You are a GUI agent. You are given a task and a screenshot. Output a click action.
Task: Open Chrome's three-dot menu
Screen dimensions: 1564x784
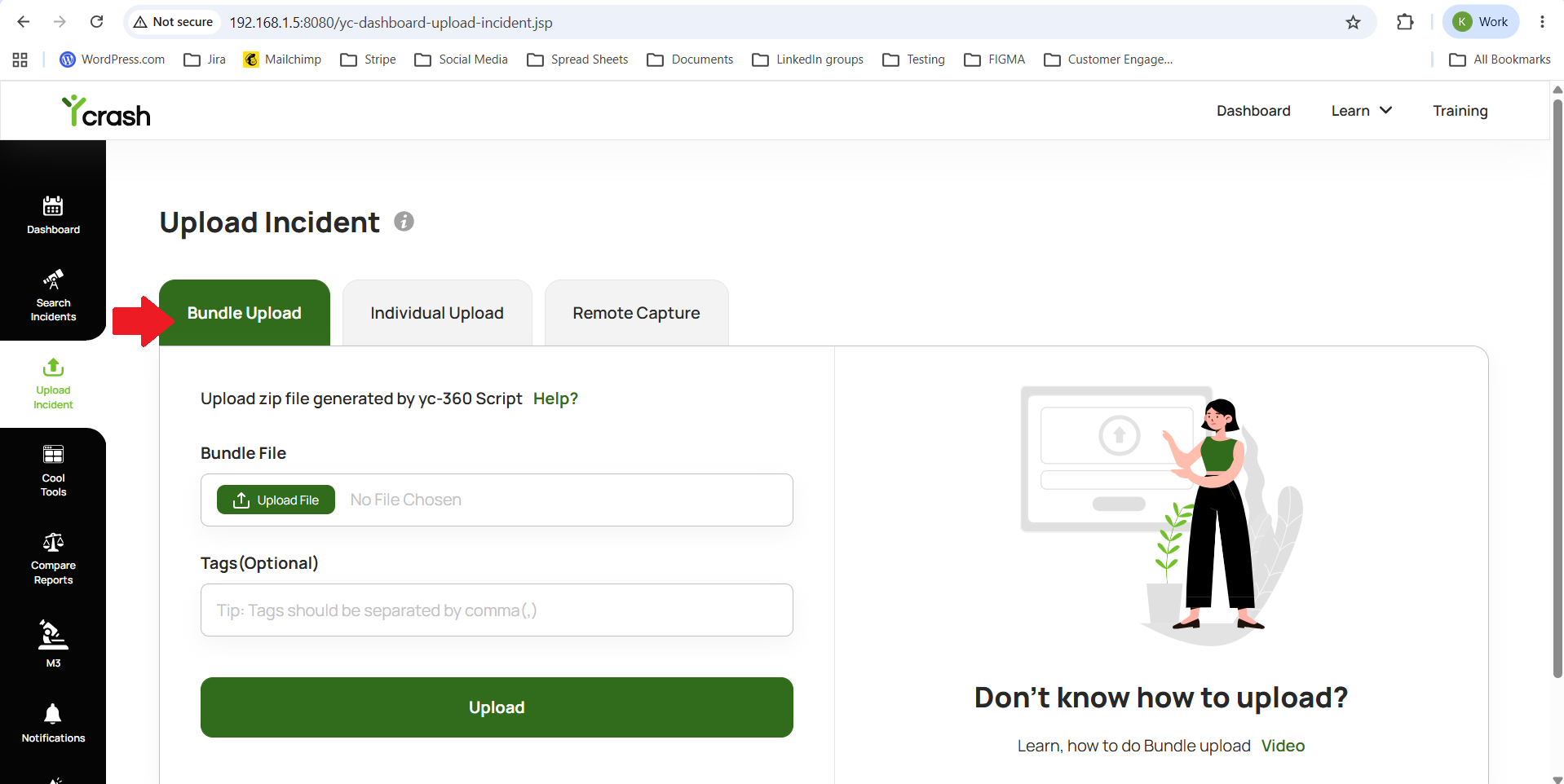pos(1542,22)
